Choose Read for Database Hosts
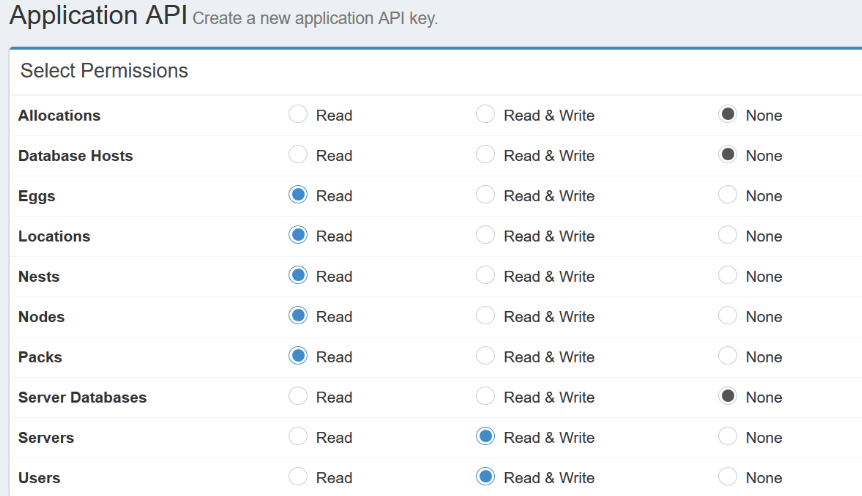The image size is (862, 496). coord(298,155)
